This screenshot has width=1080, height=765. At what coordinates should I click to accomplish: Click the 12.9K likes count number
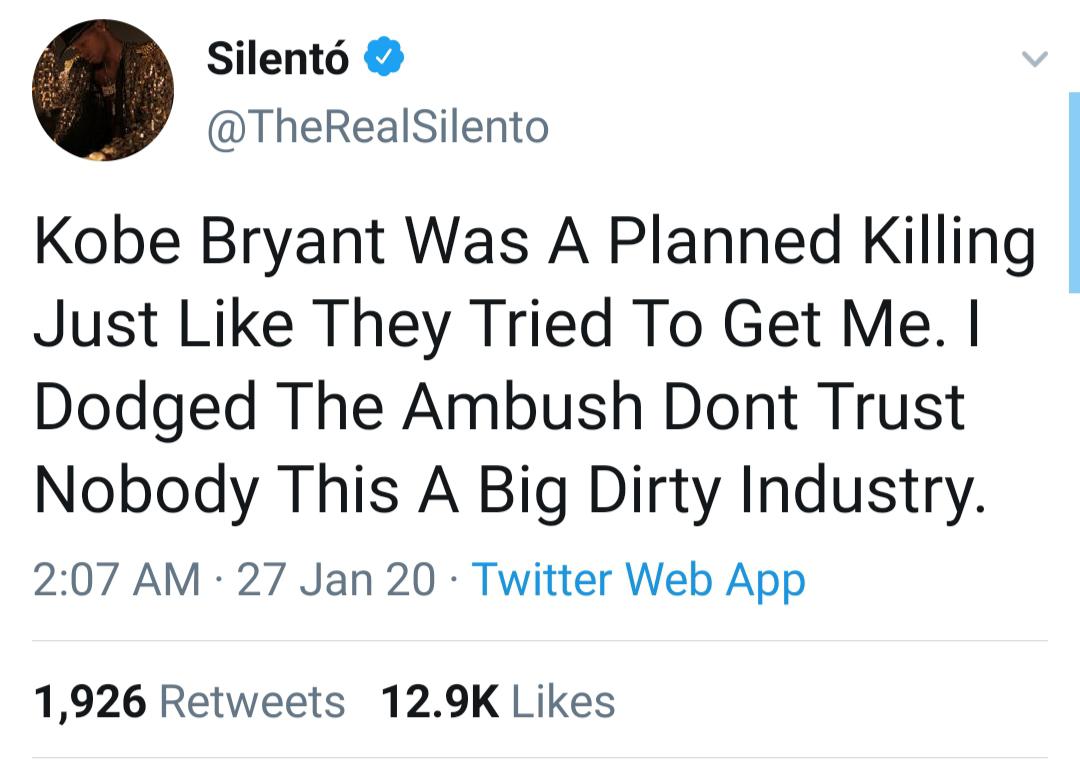click(440, 701)
